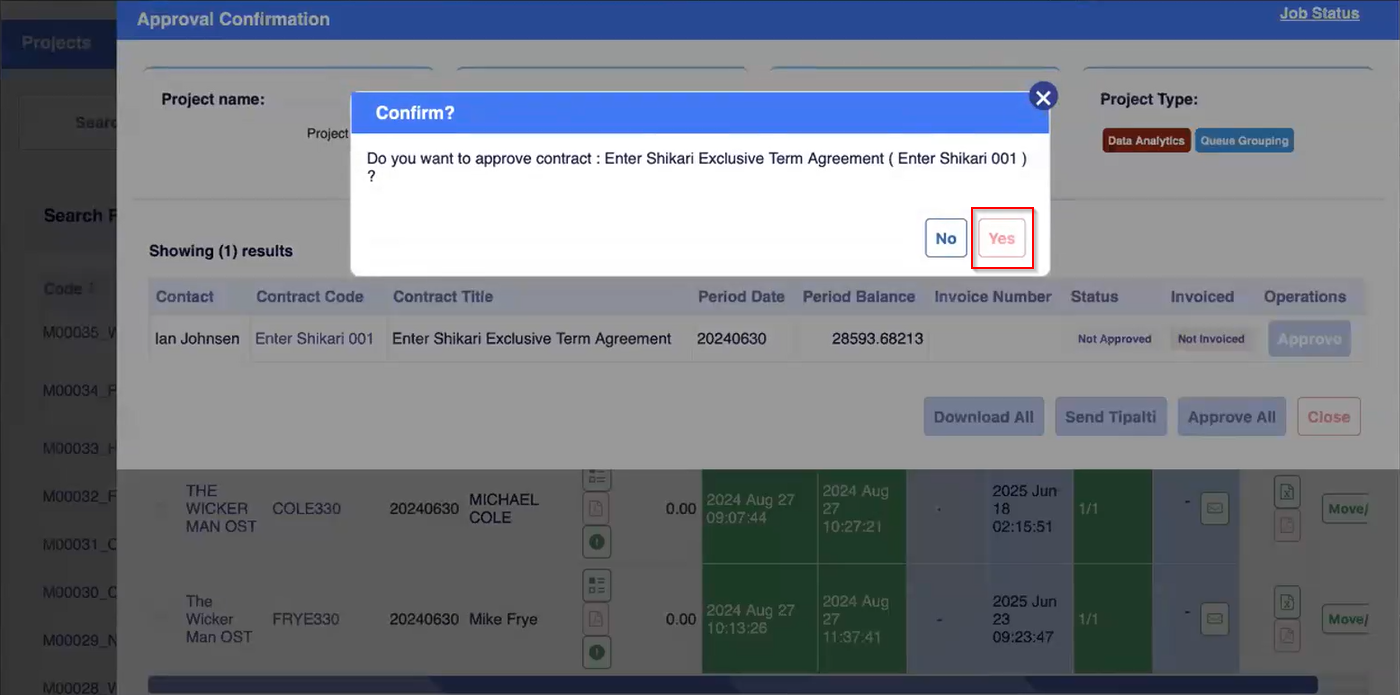
Task: Click PDF document icon beside MICHAEL COLE
Action: coord(596,508)
